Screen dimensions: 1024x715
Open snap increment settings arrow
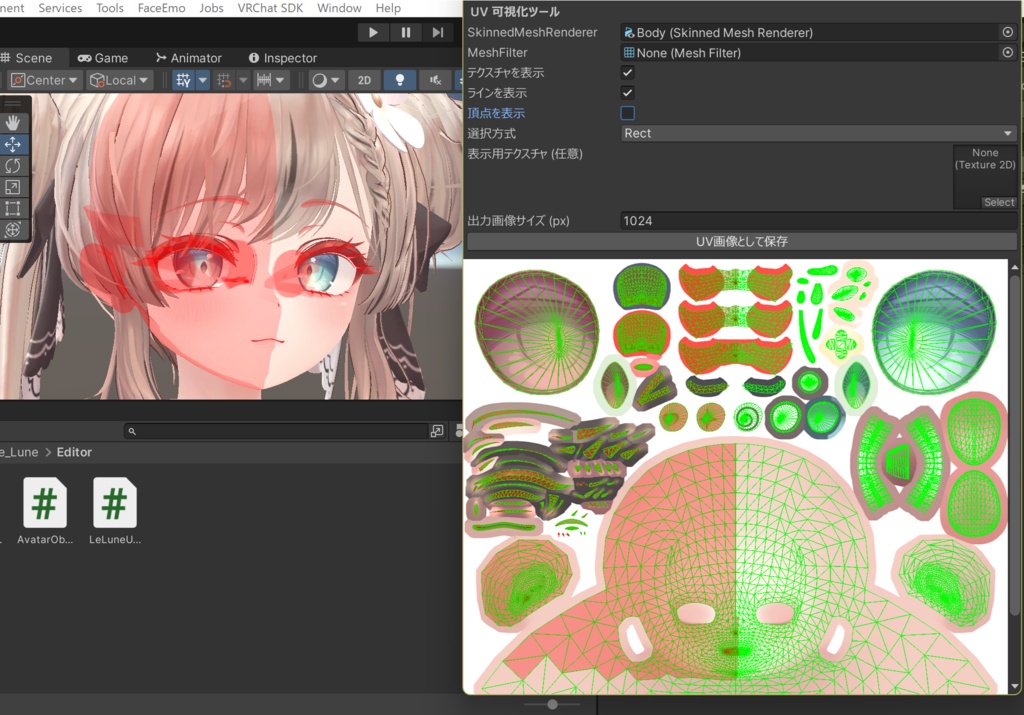point(280,80)
